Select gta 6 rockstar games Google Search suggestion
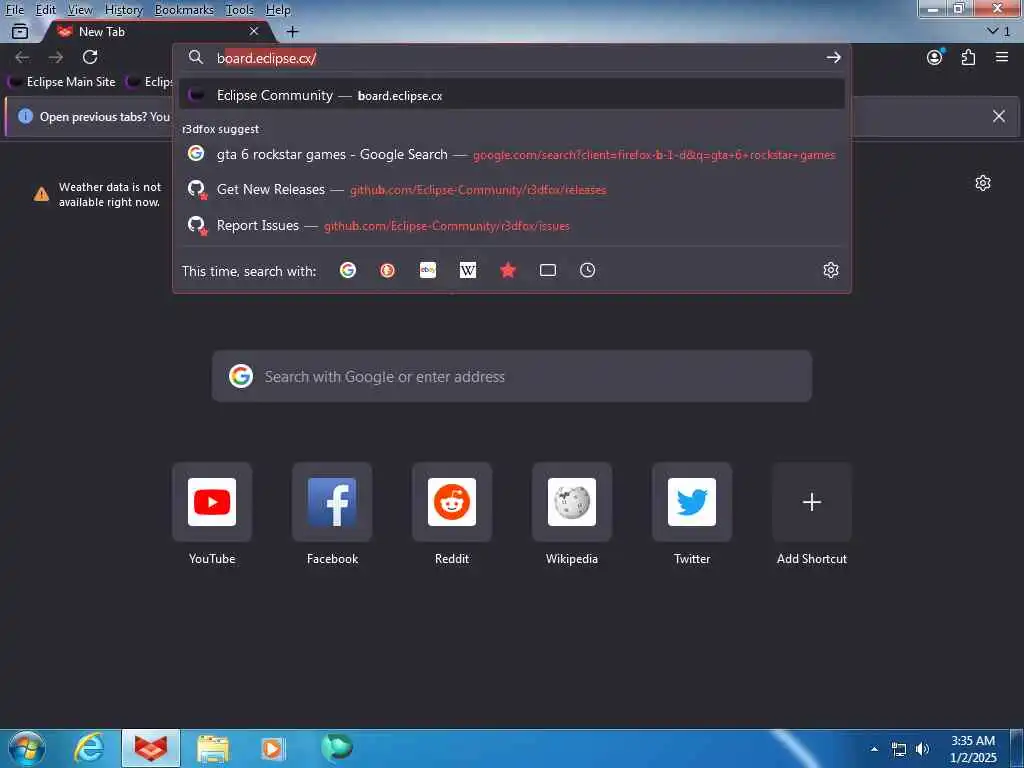Viewport: 1024px width, 768px height. (512, 155)
